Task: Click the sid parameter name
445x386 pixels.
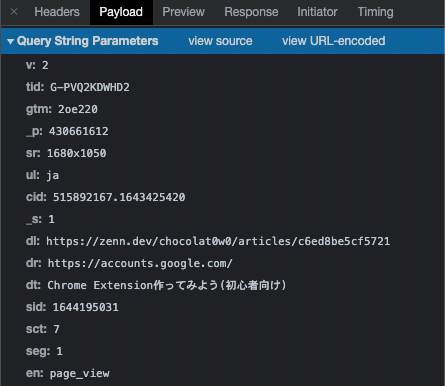Action: click(x=36, y=307)
